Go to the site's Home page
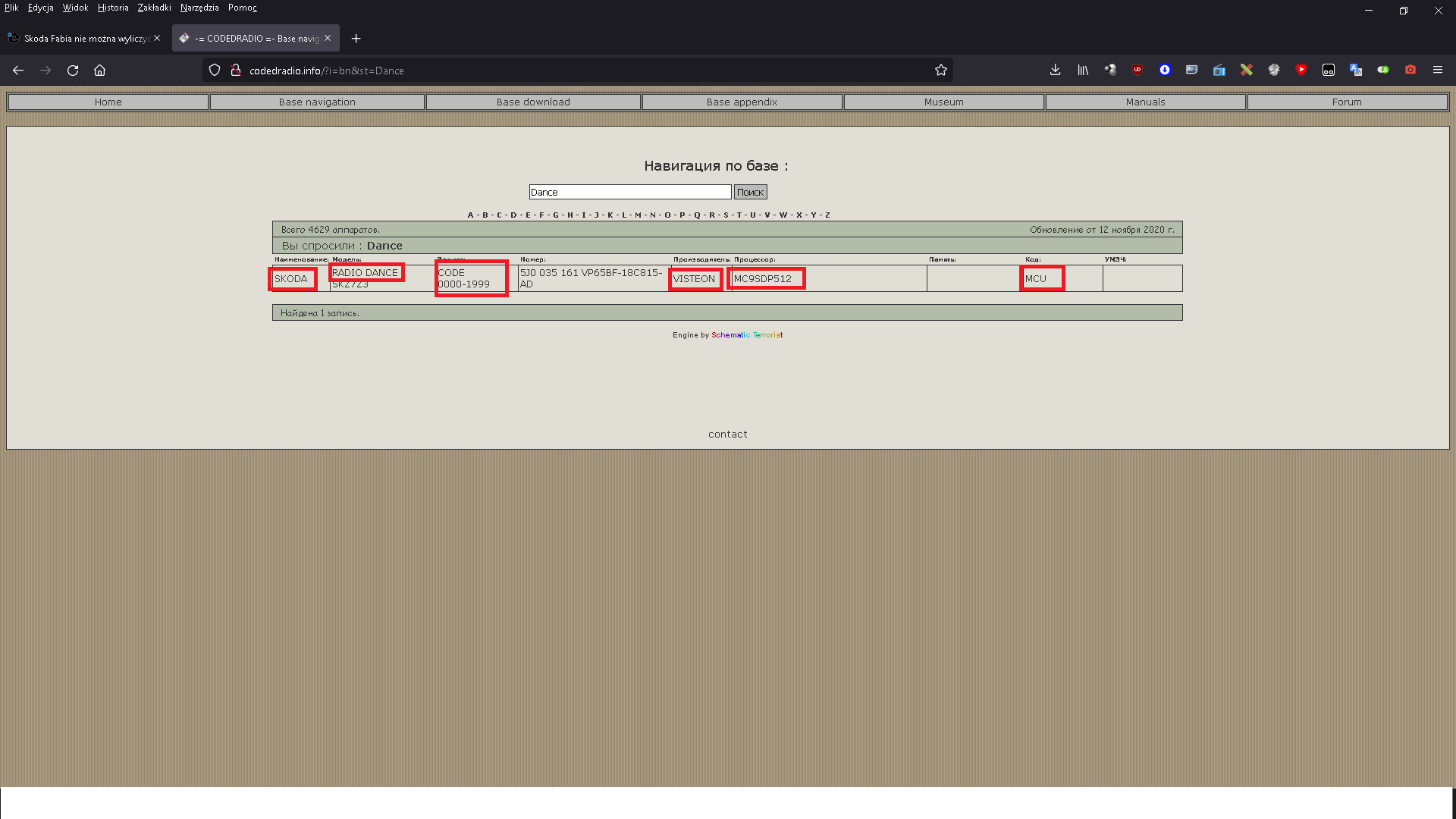This screenshot has height=819, width=1456. tap(108, 102)
